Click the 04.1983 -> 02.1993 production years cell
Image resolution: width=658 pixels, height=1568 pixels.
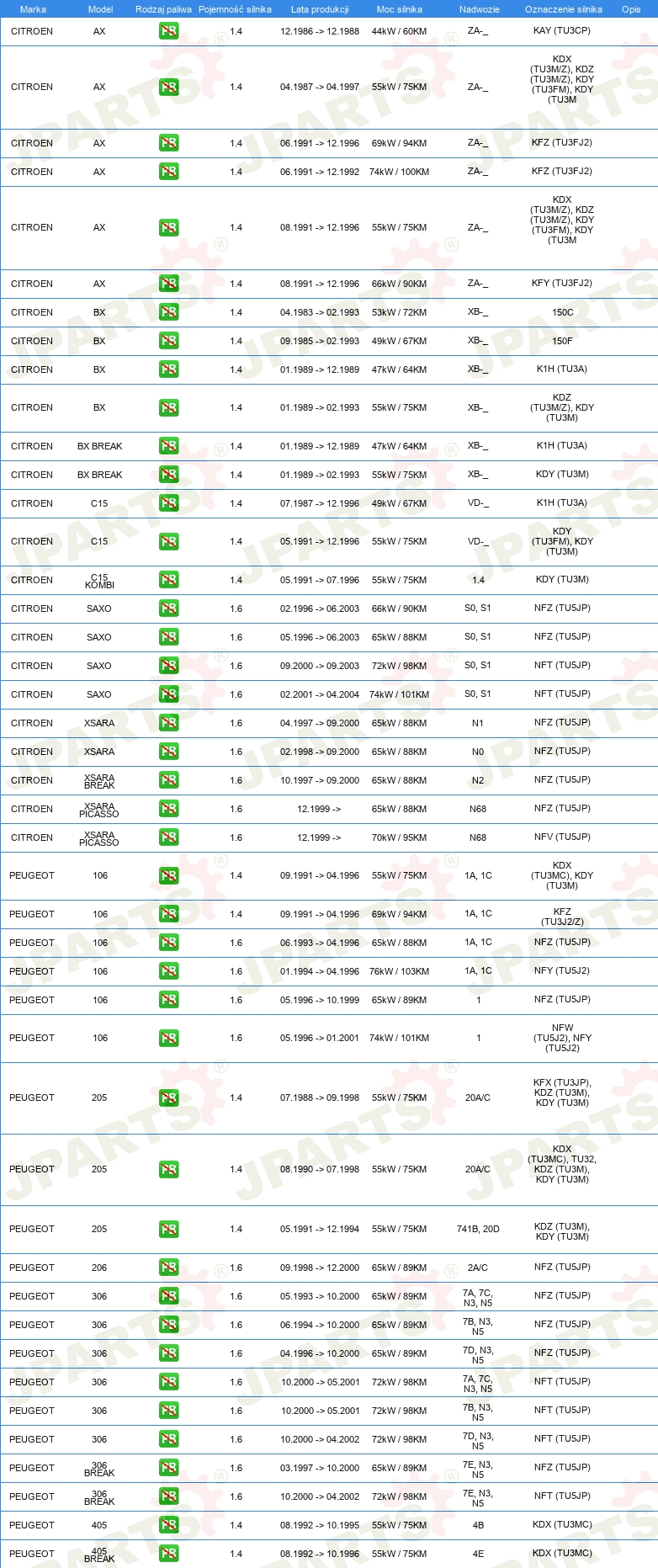(320, 312)
